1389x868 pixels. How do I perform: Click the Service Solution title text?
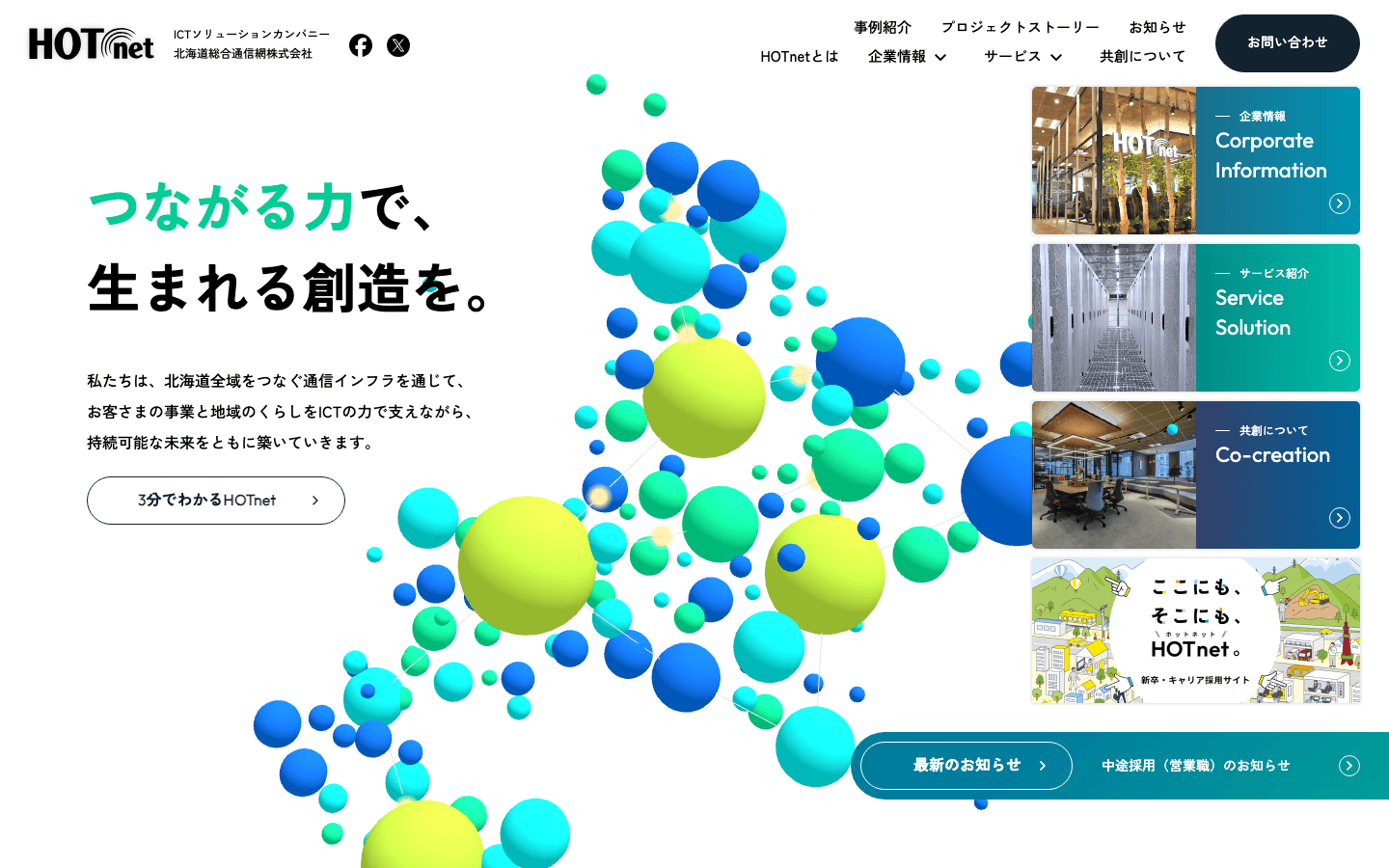point(1253,312)
